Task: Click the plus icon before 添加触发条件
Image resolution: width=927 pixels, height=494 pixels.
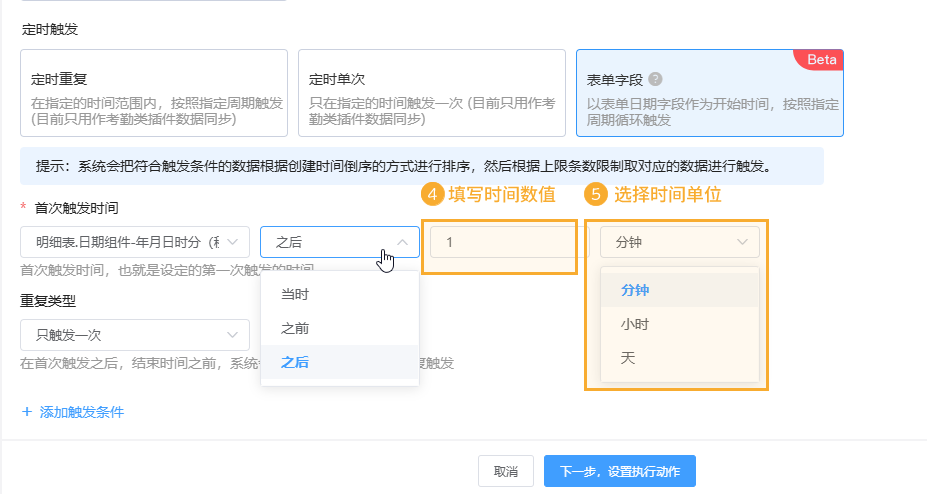Action: [x=27, y=412]
